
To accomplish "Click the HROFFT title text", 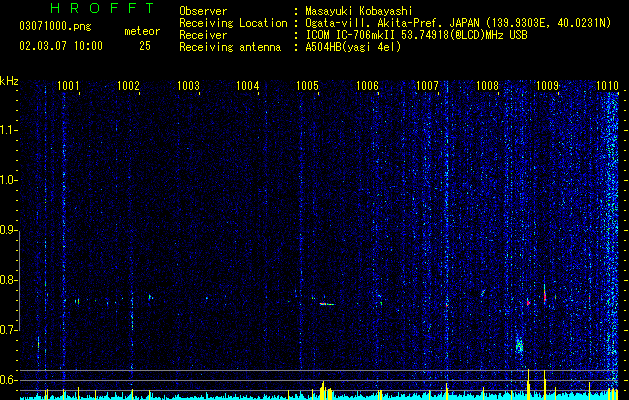I will coord(102,8).
